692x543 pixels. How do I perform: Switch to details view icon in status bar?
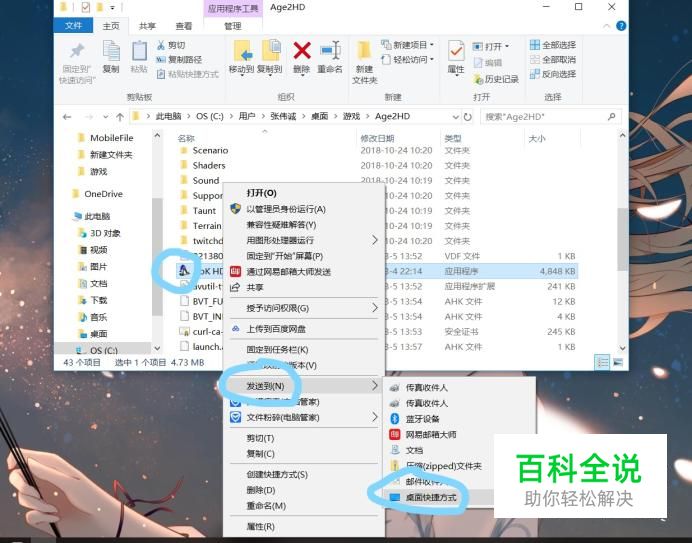pos(602,362)
